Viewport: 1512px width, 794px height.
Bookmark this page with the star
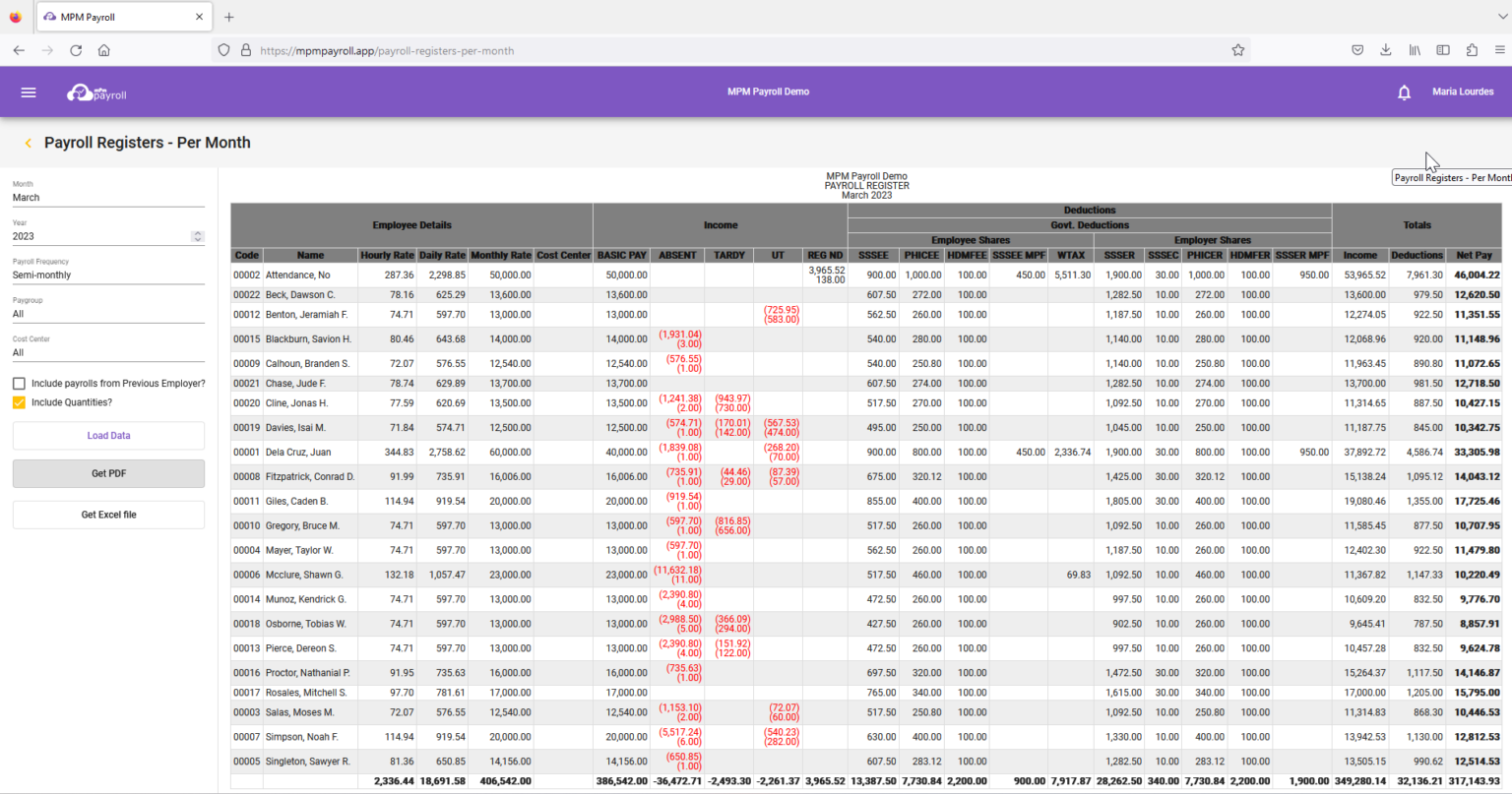coord(1238,50)
